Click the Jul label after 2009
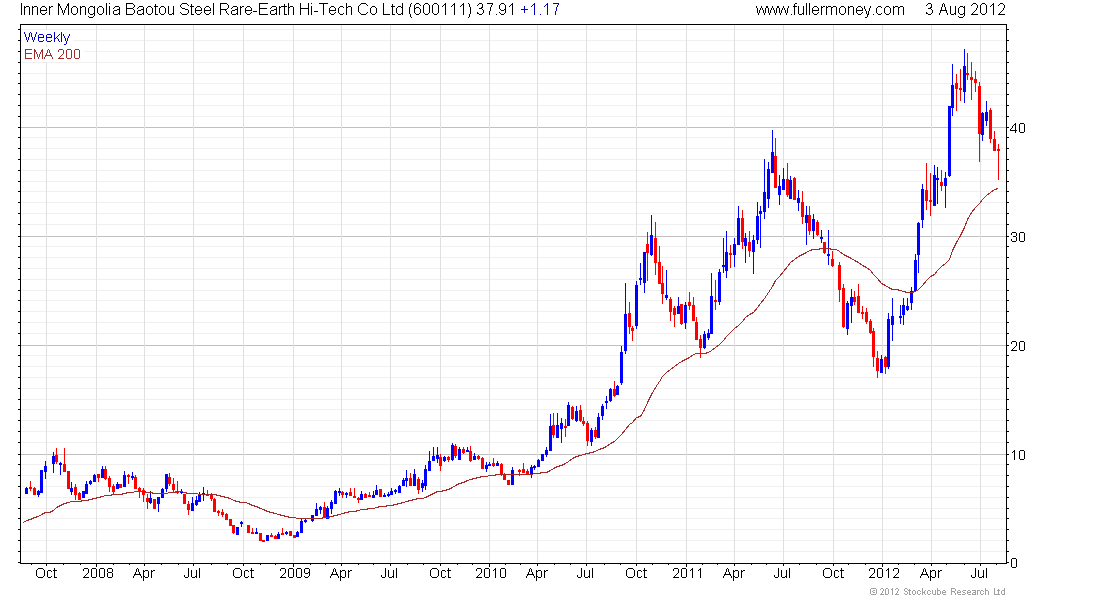1100x600 pixels. (389, 573)
